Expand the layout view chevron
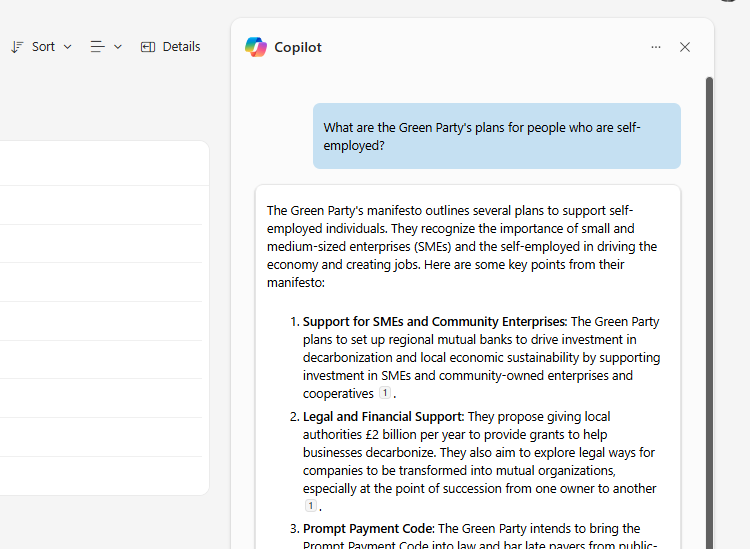Viewport: 750px width, 549px height. point(118,47)
